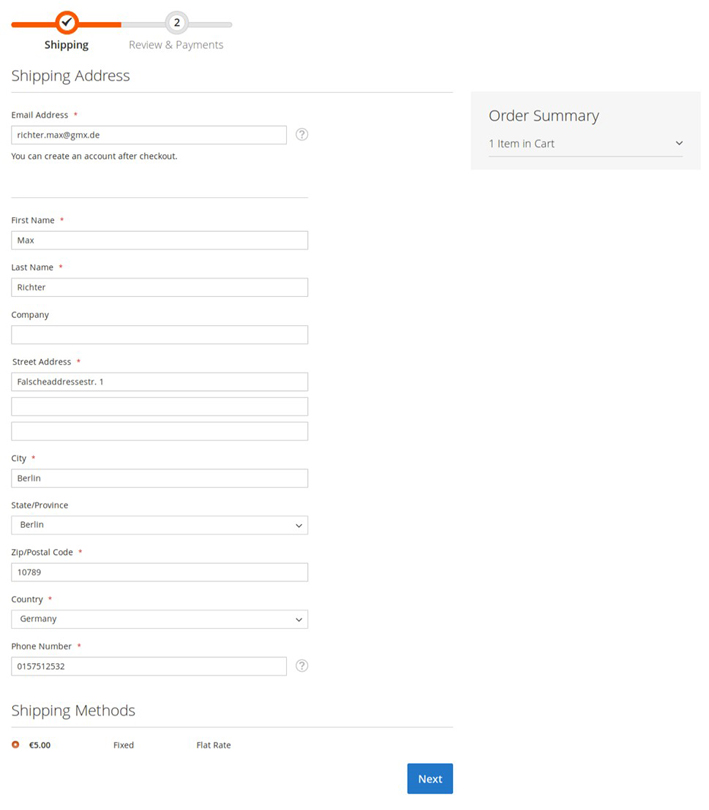This screenshot has width=709, height=810.
Task: Click the Zip/Postal Code field
Action: pos(159,572)
